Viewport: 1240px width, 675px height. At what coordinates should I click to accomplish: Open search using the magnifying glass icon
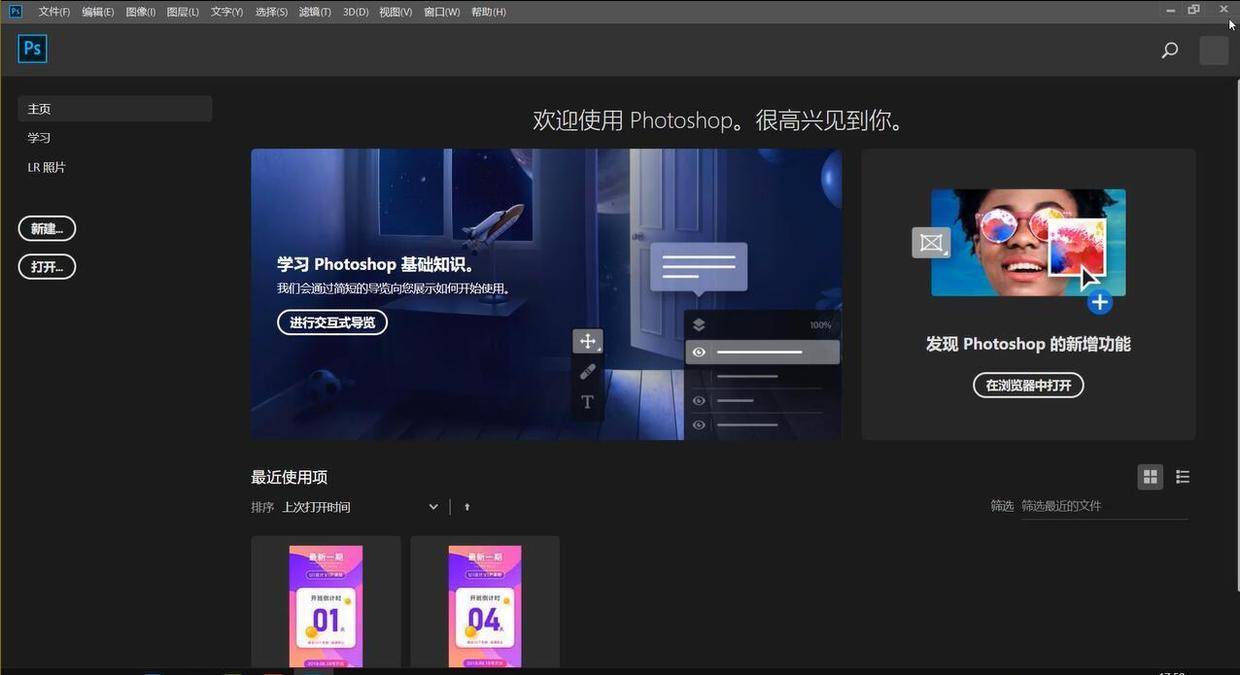pos(1169,49)
